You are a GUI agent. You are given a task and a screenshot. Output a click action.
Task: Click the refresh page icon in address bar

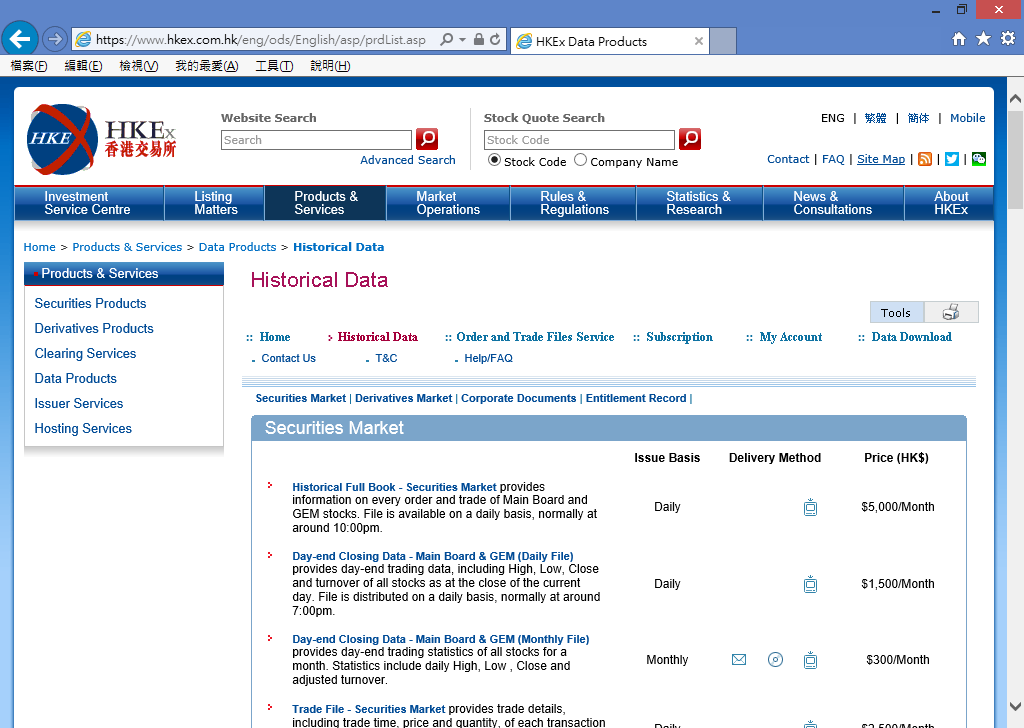point(495,40)
